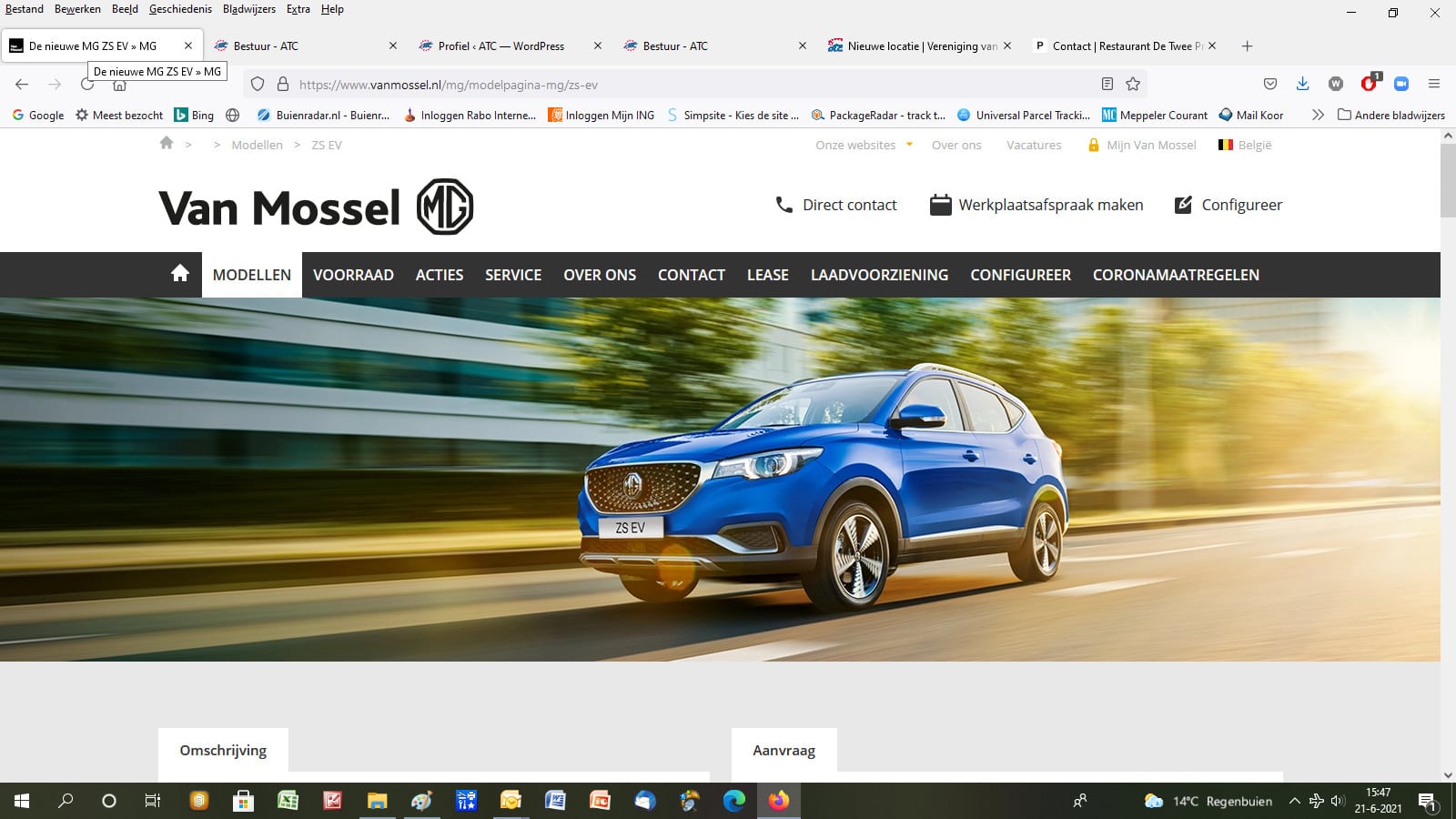Click 'Direct contact' link
1456x819 pixels.
(836, 205)
